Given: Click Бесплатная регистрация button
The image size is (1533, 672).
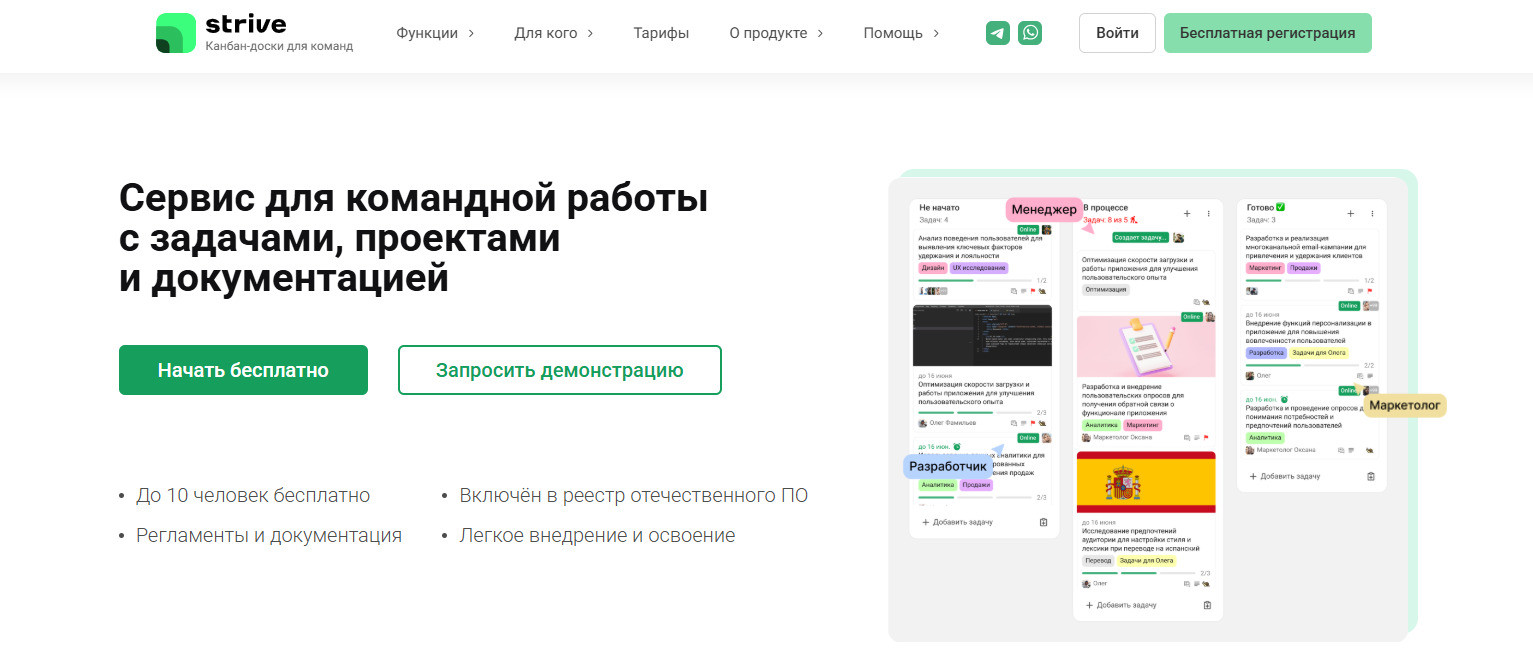Looking at the screenshot, I should click(x=1268, y=33).
